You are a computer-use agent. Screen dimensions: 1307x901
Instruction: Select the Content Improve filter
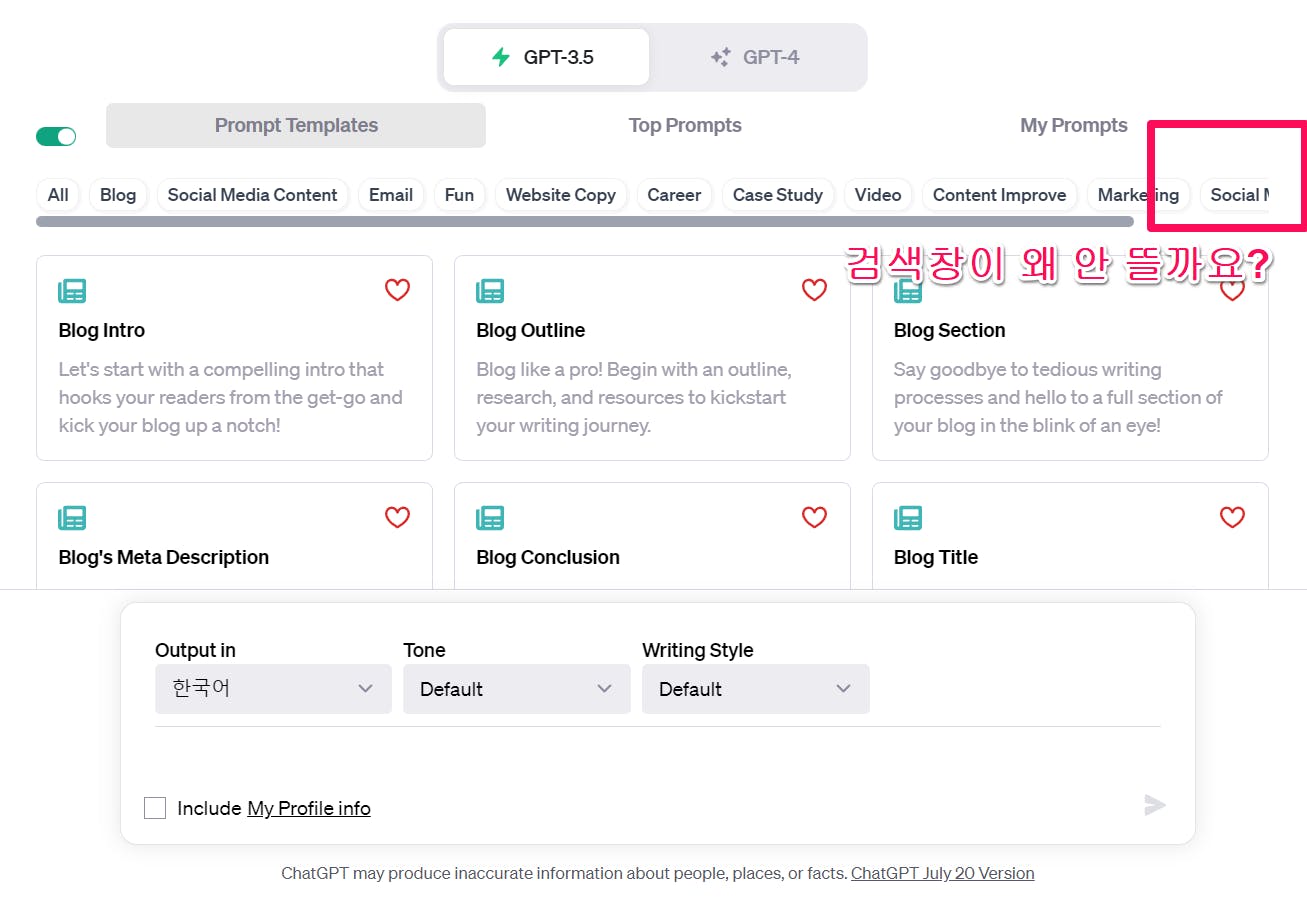(x=1000, y=195)
